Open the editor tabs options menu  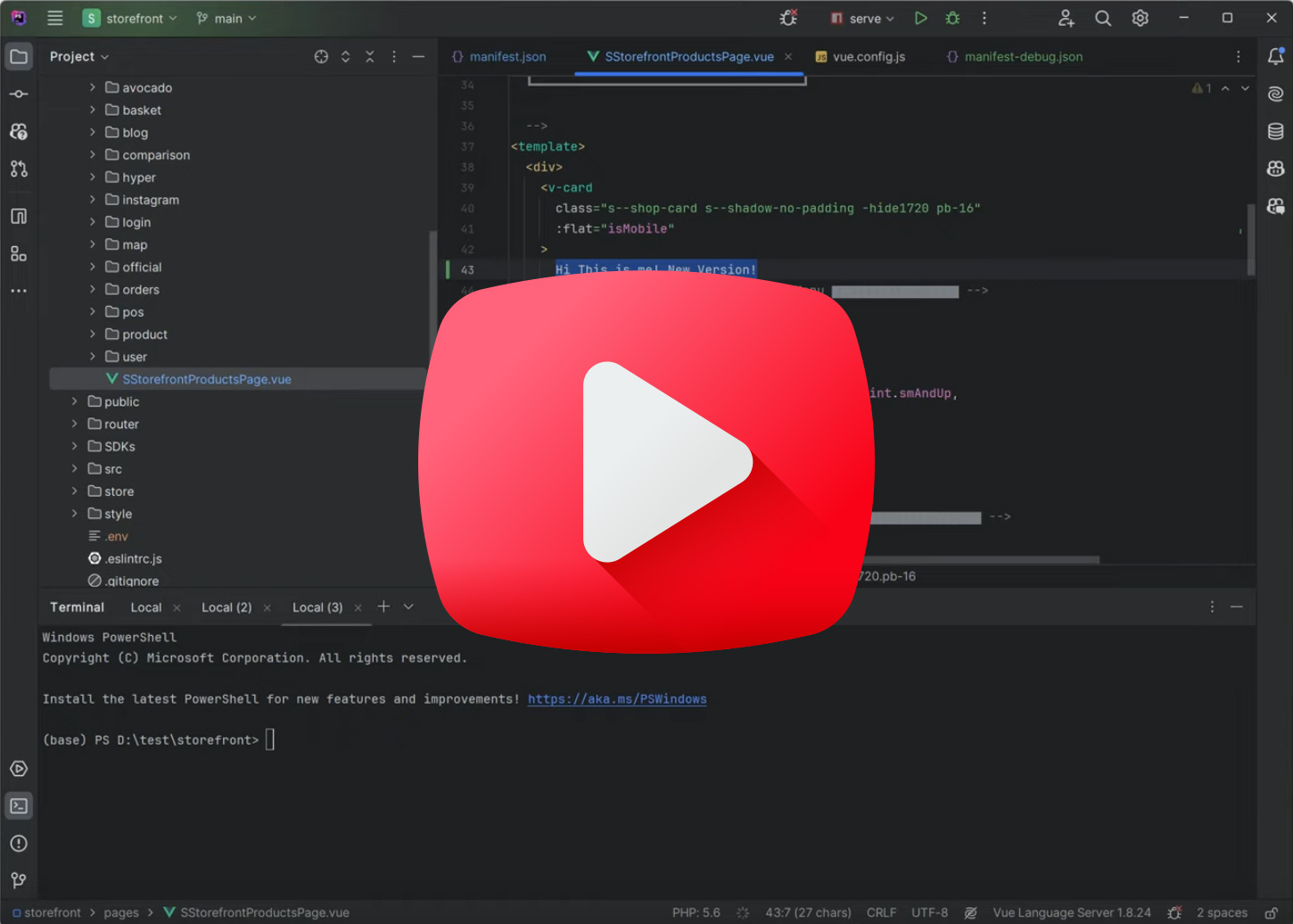click(x=1238, y=56)
